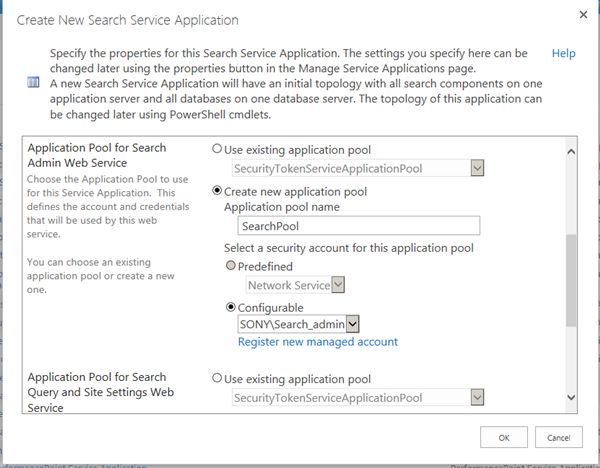This screenshot has height=468, width=600.
Task: Choose the Configurable security account option
Action: click(x=231, y=307)
